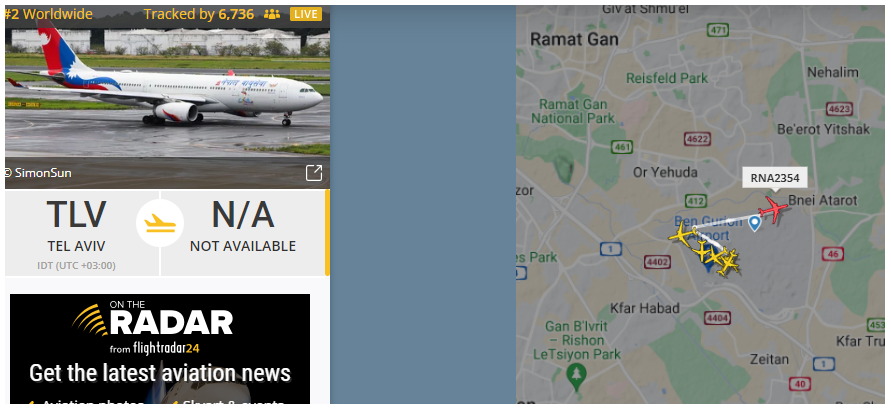Click the TLV Tel Aviv origin airport
The image size is (891, 409).
click(x=76, y=233)
